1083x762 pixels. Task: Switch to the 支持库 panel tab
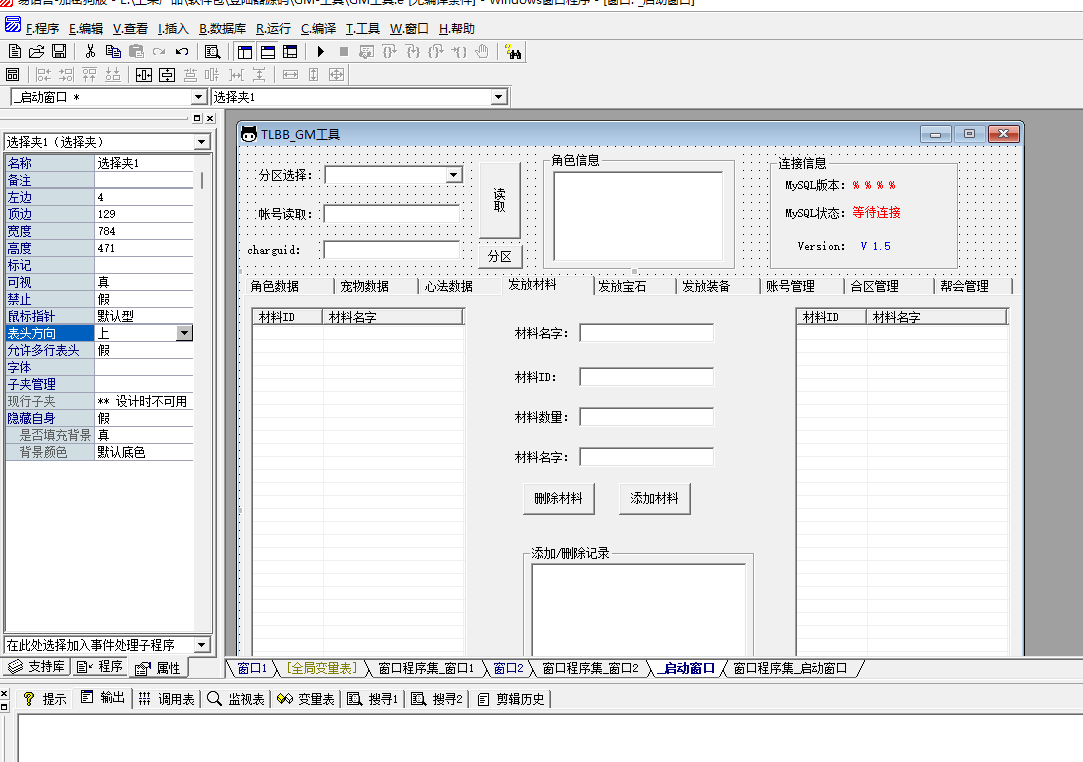pyautogui.click(x=37, y=667)
